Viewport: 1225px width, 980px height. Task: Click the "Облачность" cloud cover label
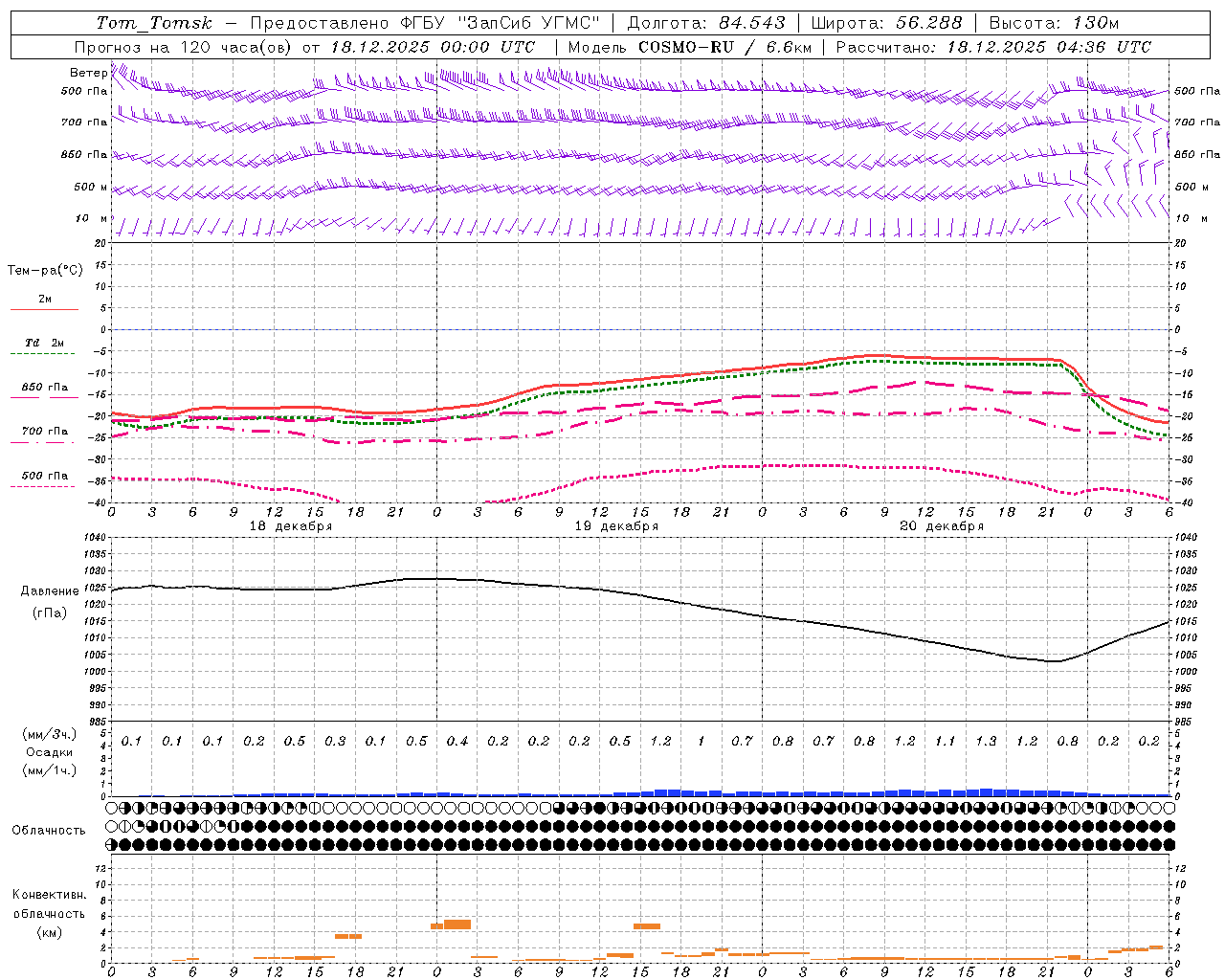coord(49,831)
